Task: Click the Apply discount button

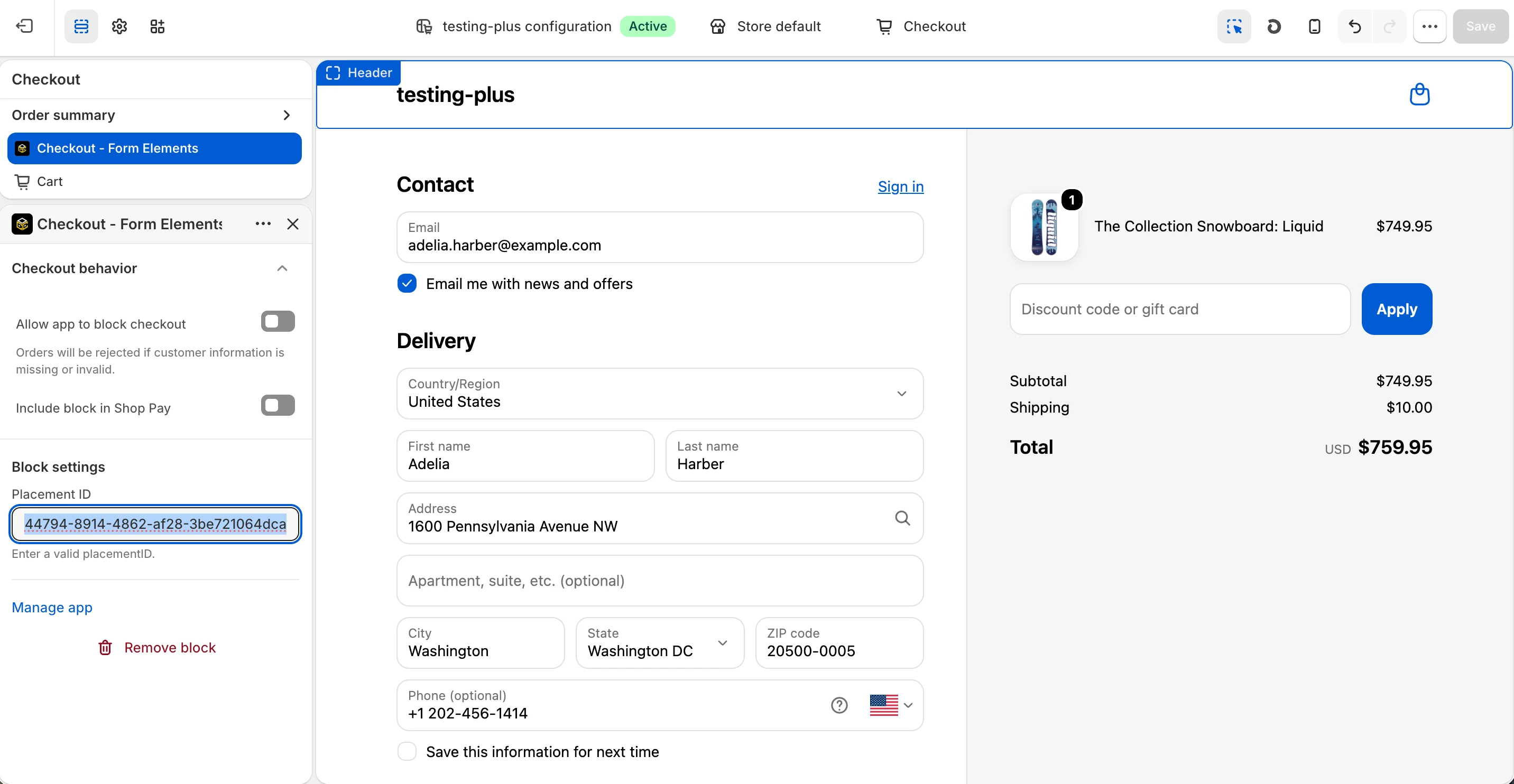Action: pyautogui.click(x=1397, y=309)
